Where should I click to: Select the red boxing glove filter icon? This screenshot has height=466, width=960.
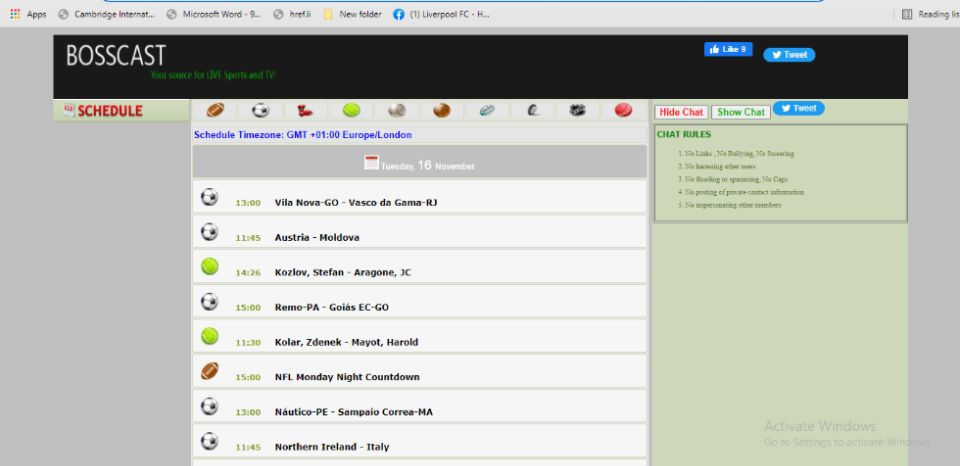[305, 111]
